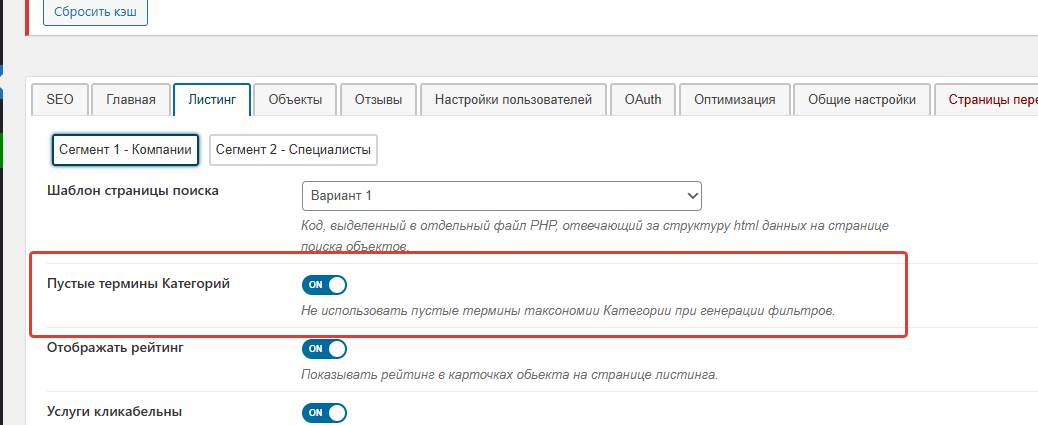Go to the Отзывы tab
Image resolution: width=1038 pixels, height=425 pixels.
point(378,100)
